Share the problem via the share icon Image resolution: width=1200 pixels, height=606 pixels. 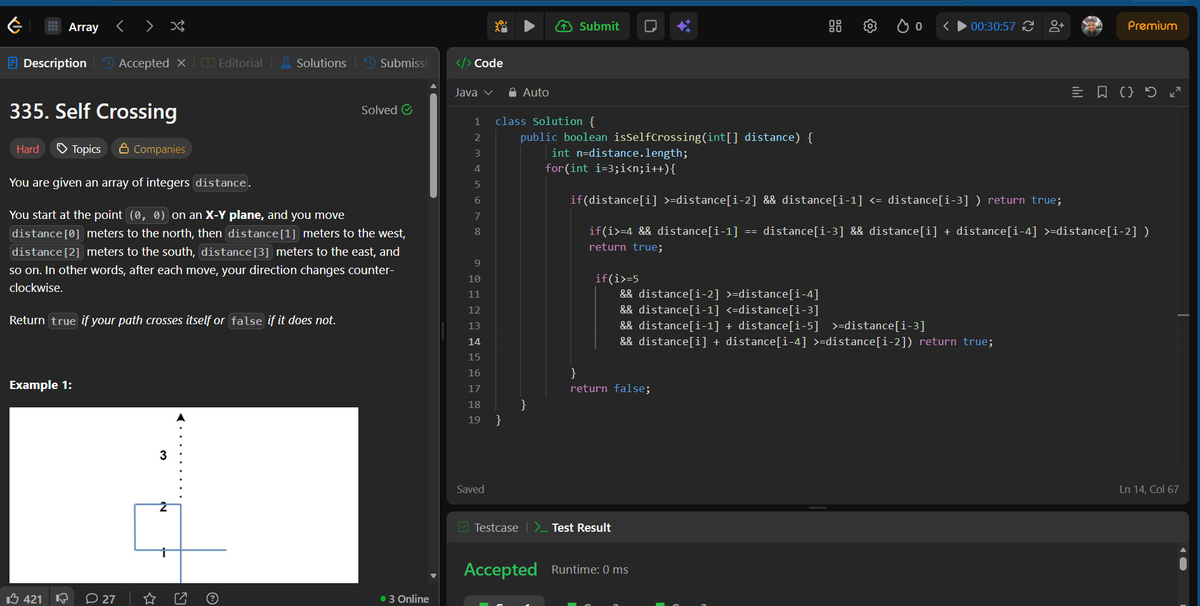point(180,598)
